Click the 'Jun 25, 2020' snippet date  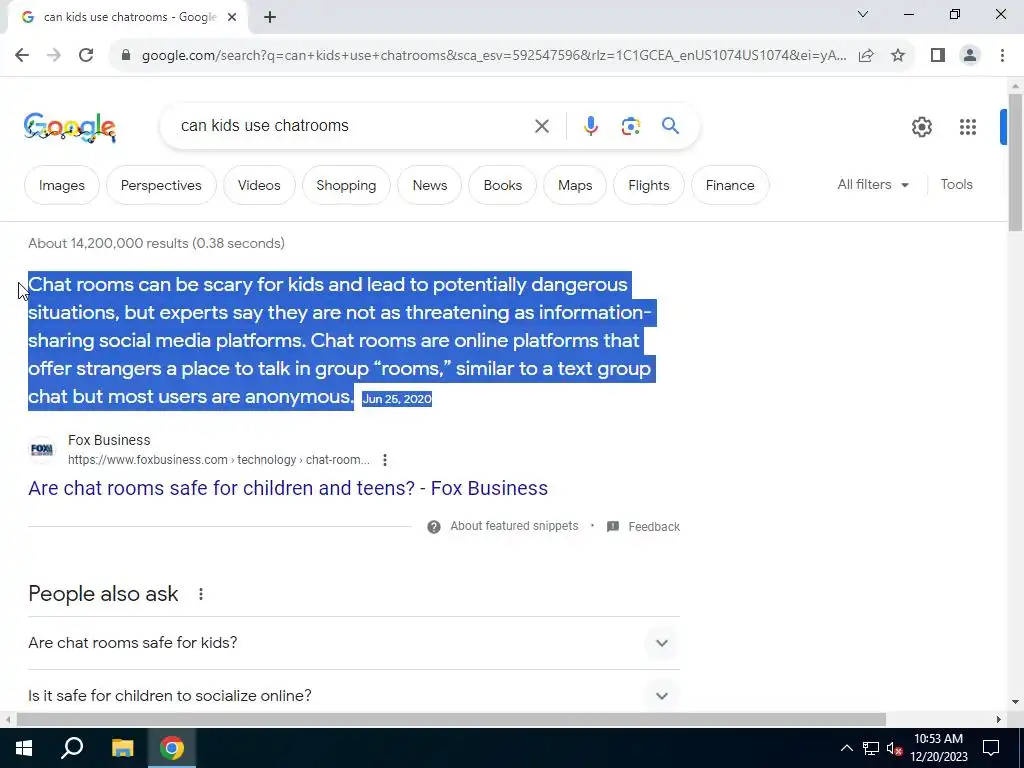click(397, 399)
